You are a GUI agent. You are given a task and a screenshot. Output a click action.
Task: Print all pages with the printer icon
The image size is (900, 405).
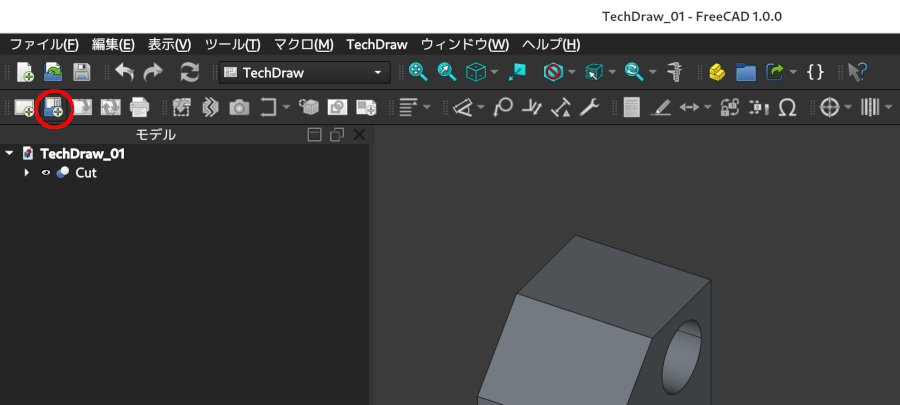pyautogui.click(x=139, y=107)
